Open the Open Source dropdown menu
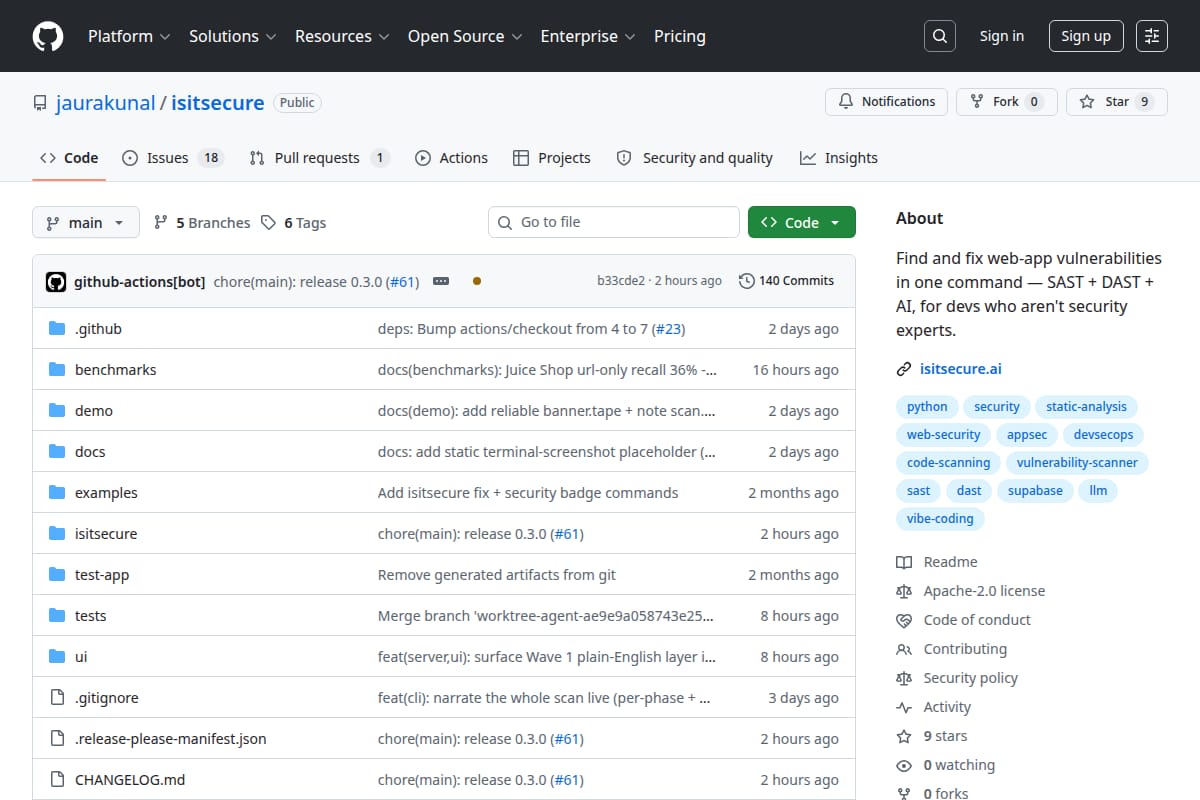1200x800 pixels. (x=465, y=36)
